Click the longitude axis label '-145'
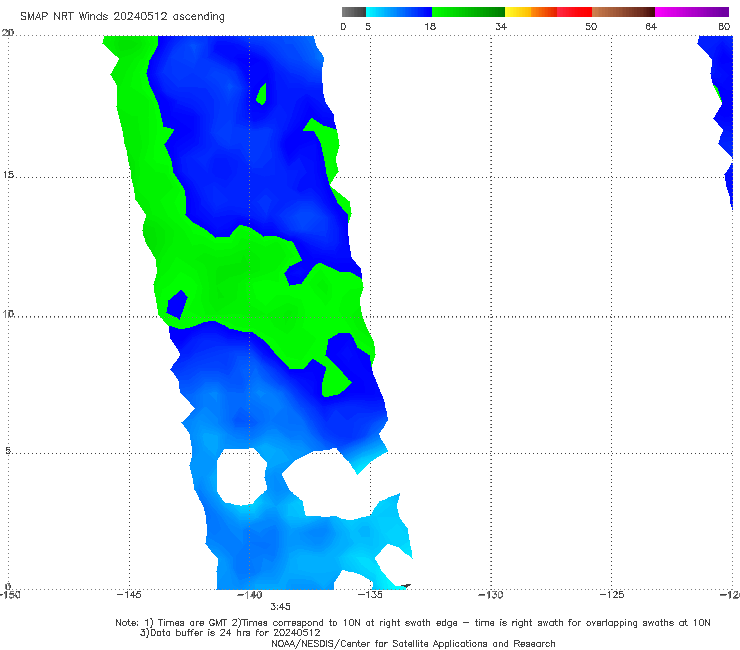Image resolution: width=740 pixels, height=650 pixels. pyautogui.click(x=129, y=595)
